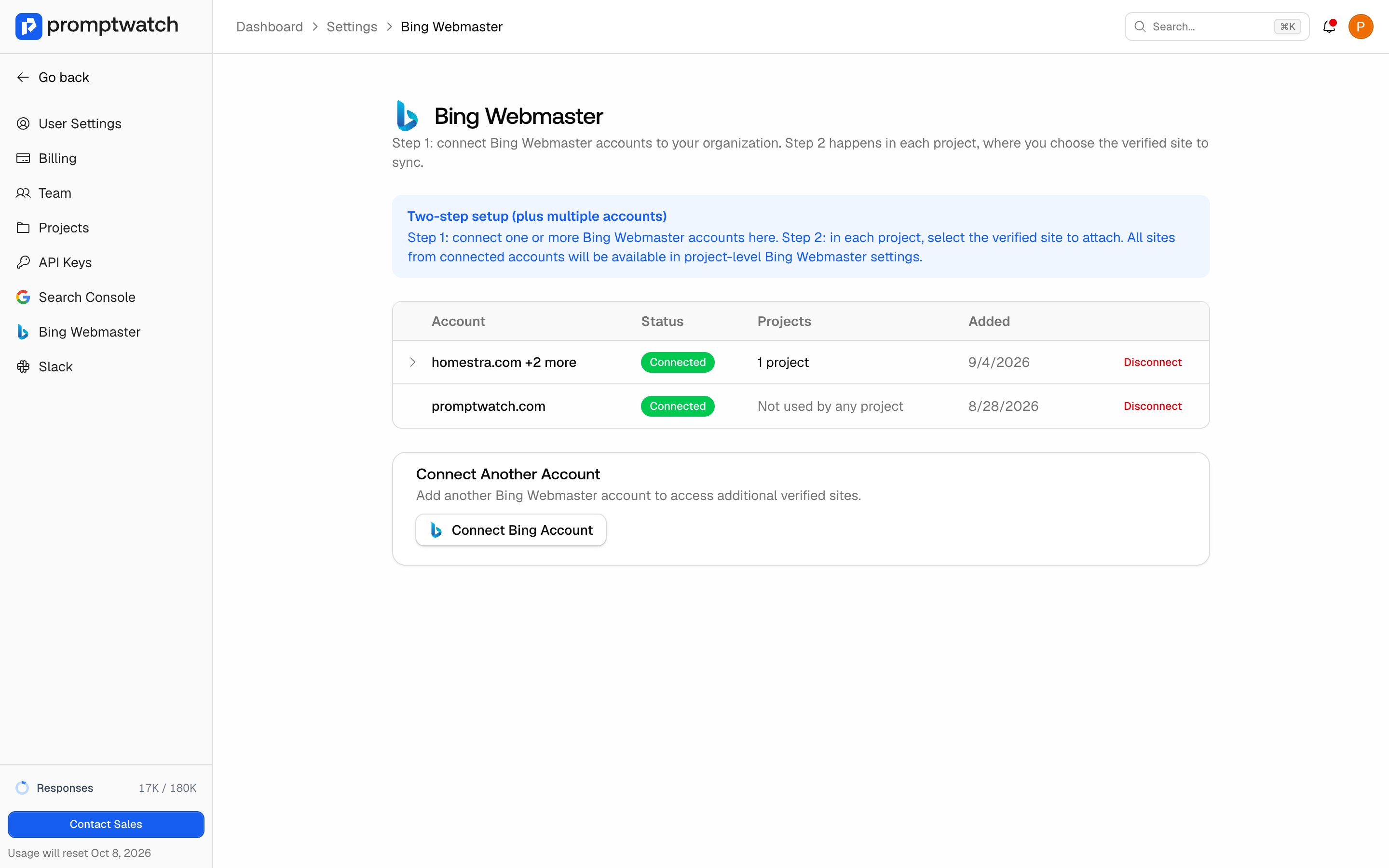Click the Projects column header
Screen dimensions: 1389x868
[x=784, y=322]
